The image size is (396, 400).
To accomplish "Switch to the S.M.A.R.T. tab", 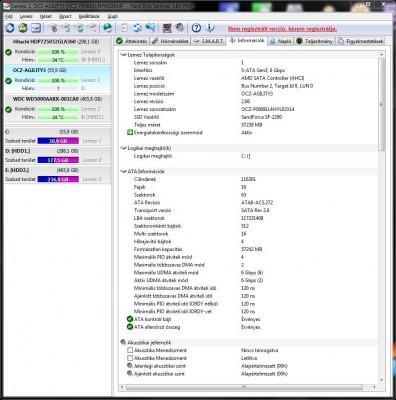I will tap(209, 41).
